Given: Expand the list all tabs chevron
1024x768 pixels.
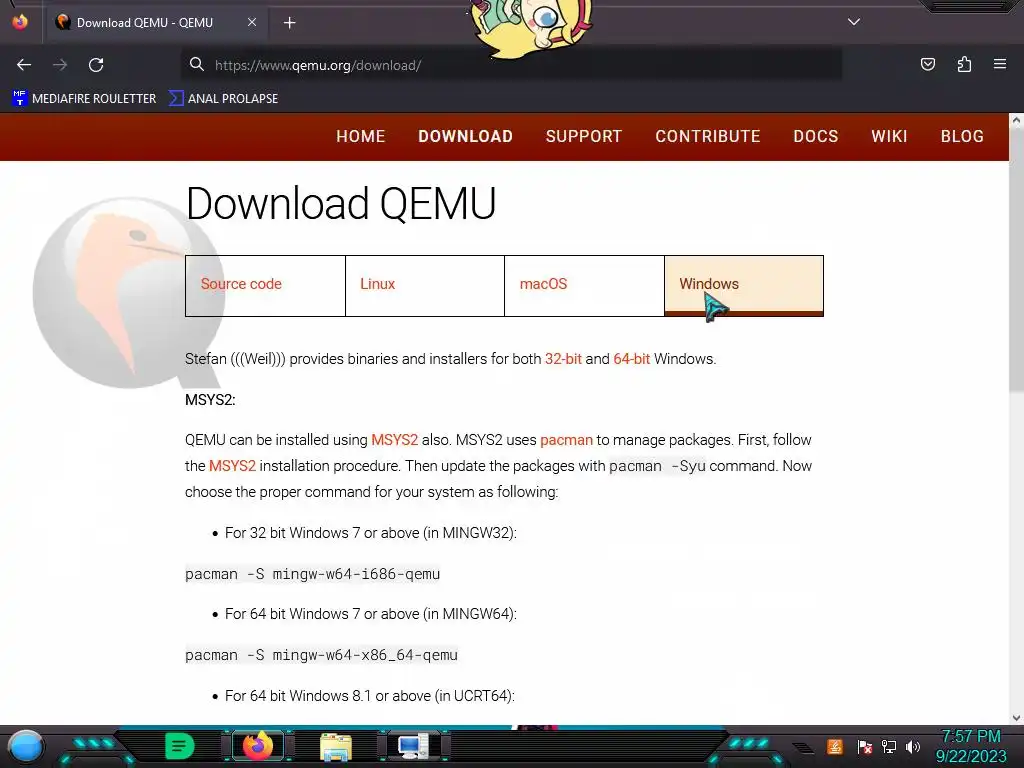Looking at the screenshot, I should (854, 22).
